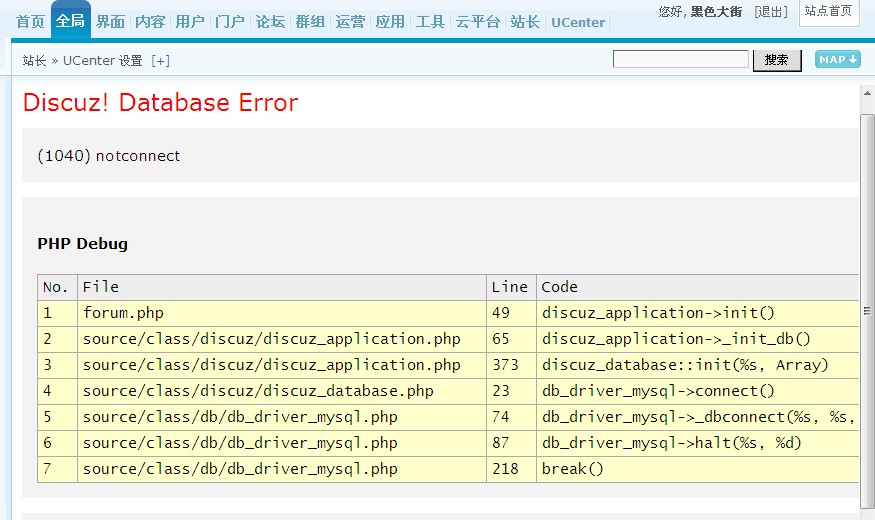Viewport: 875px width, 520px height.
Task: Click the (1040) notconnect error message
Action: (109, 156)
